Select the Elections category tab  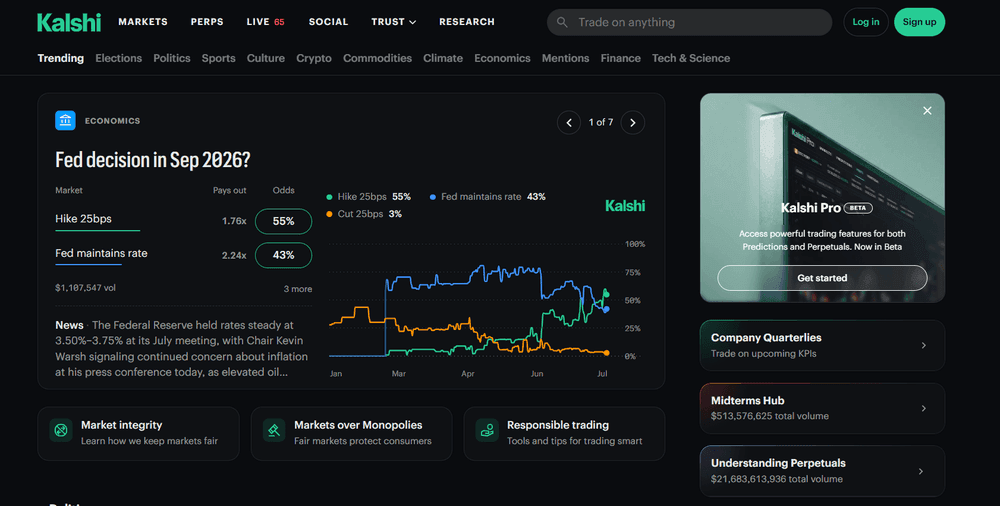[x=119, y=58]
